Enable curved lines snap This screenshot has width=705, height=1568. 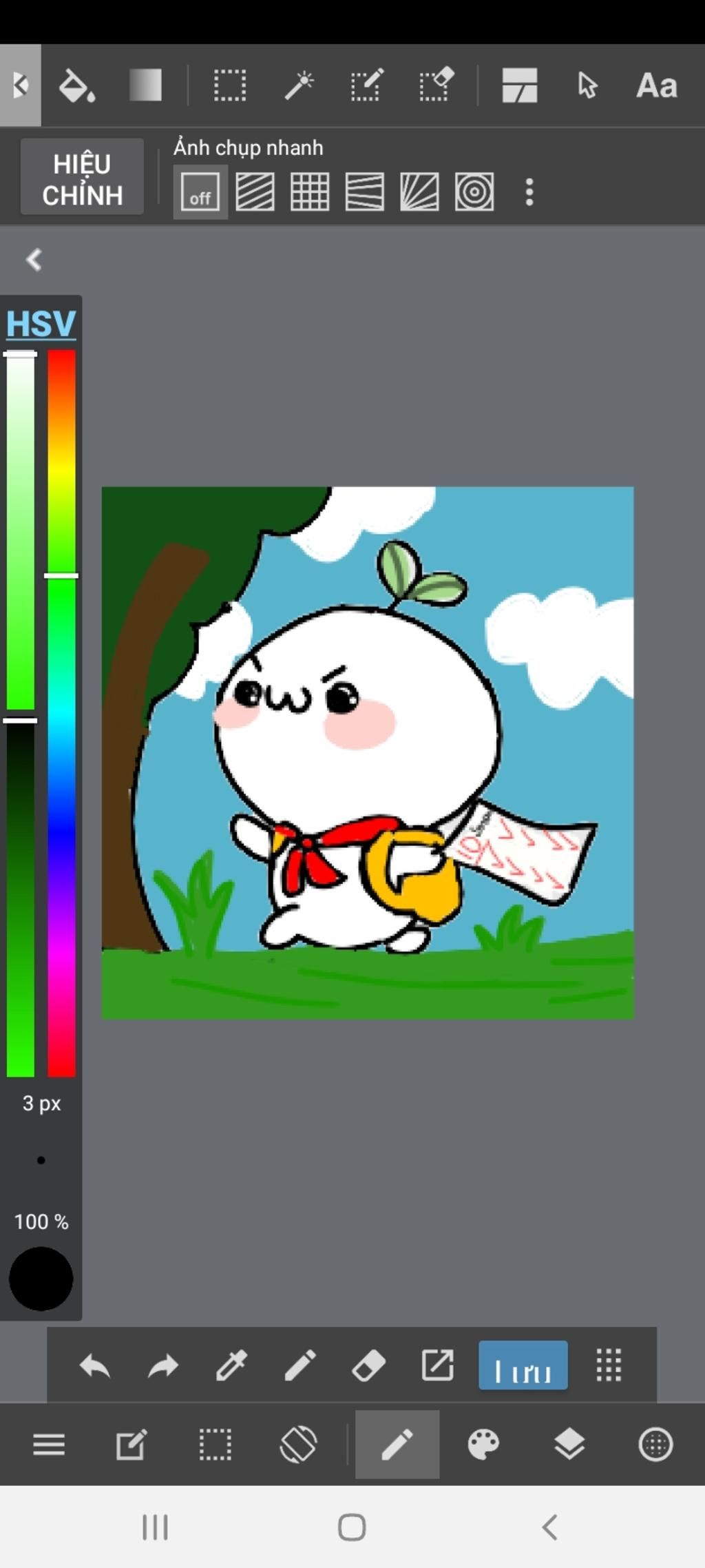pyautogui.click(x=364, y=192)
